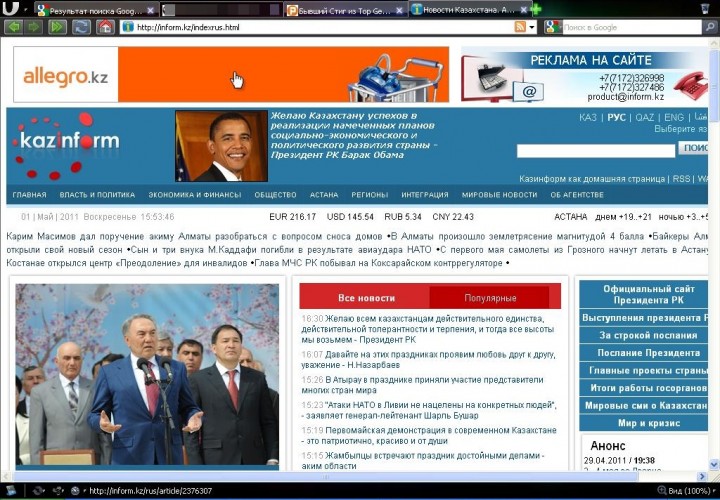Click the kazinform site search field

click(596, 151)
